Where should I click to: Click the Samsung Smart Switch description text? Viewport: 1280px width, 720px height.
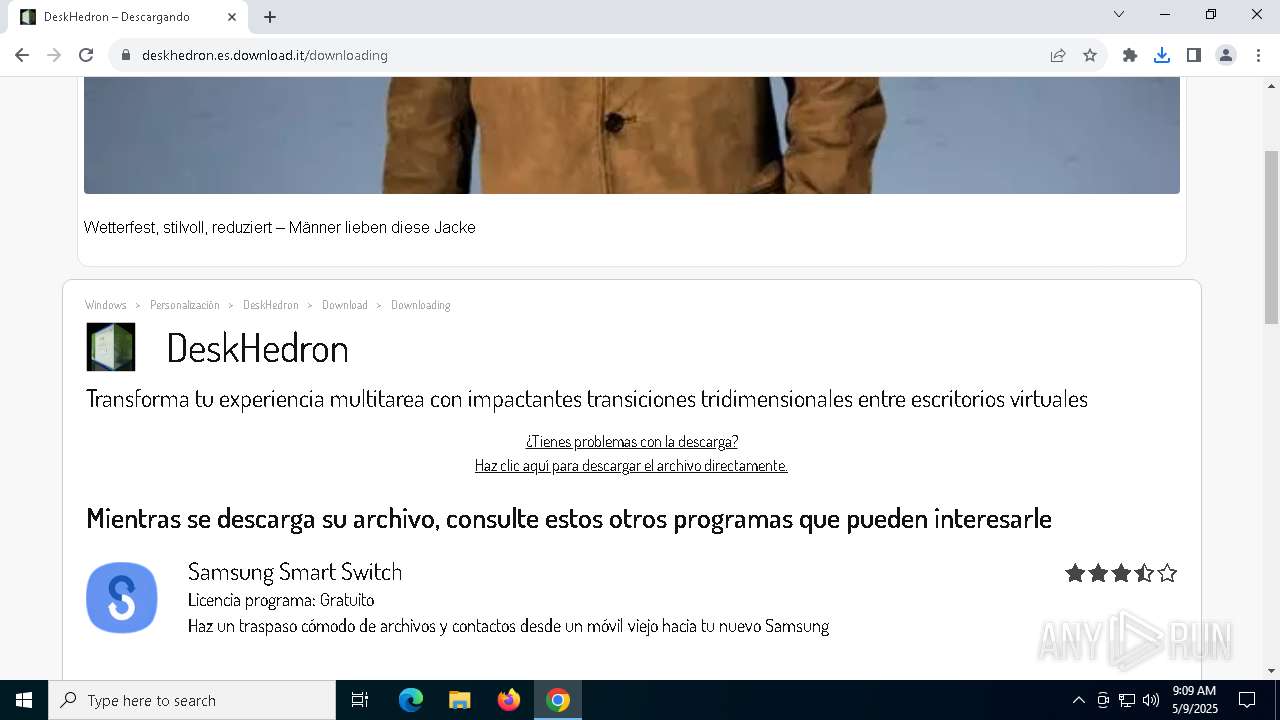point(508,626)
